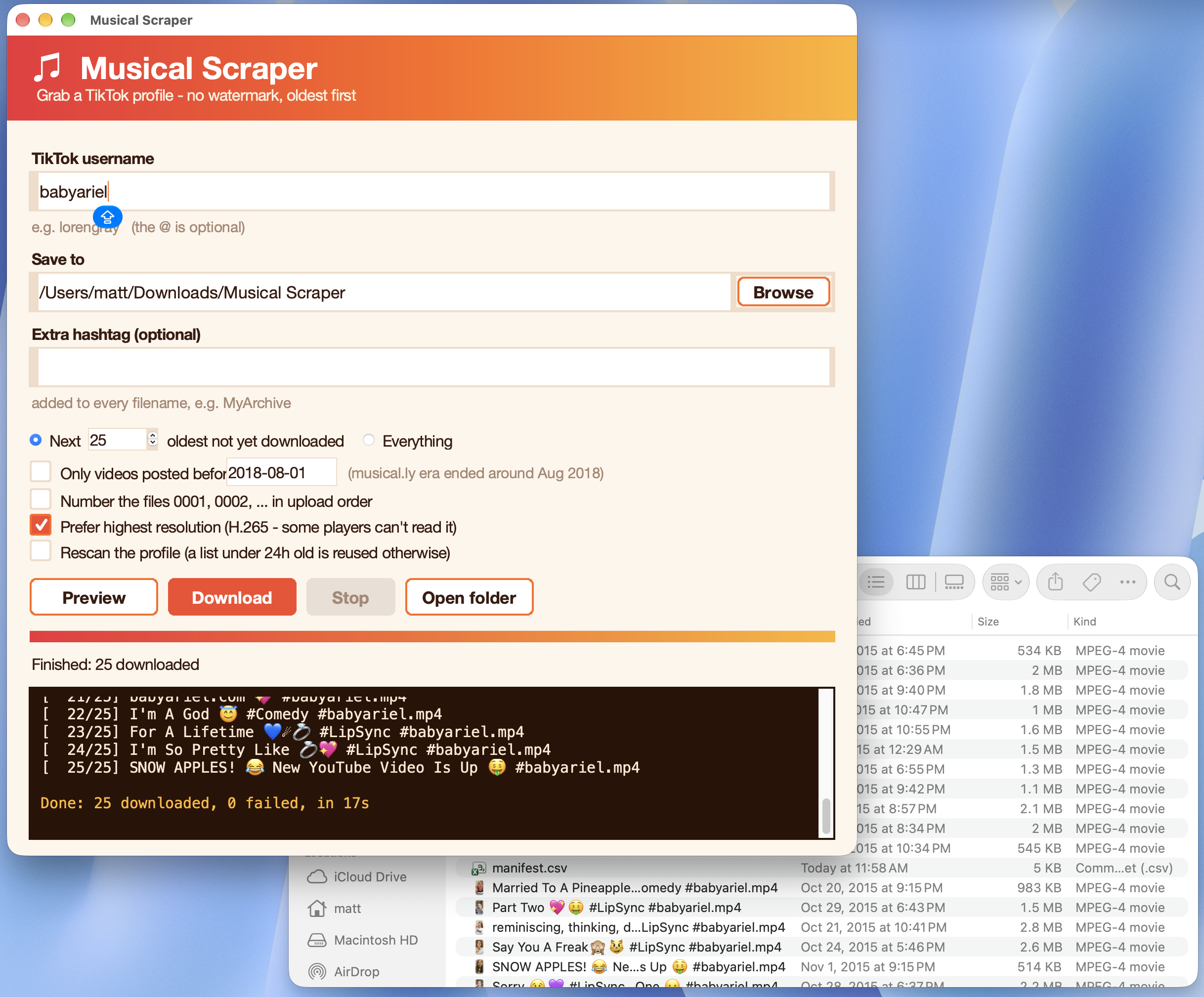This screenshot has width=1204, height=997.
Task: Click the Browse button
Action: [783, 292]
